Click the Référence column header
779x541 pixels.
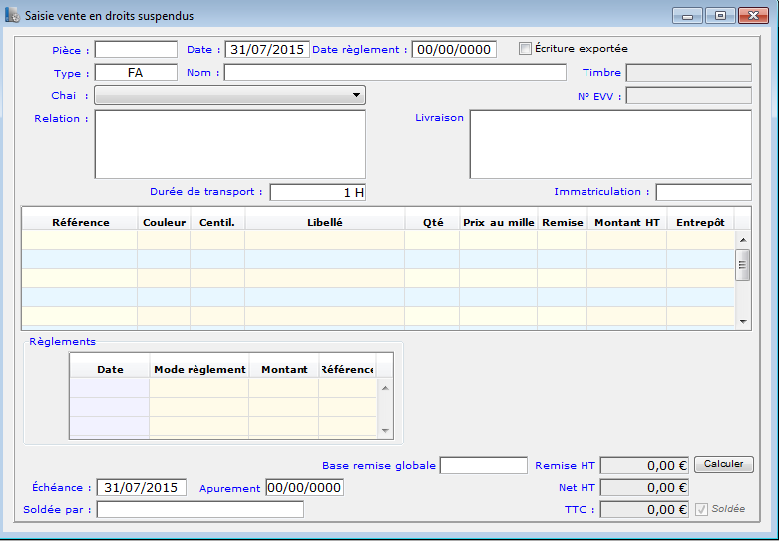click(x=80, y=222)
